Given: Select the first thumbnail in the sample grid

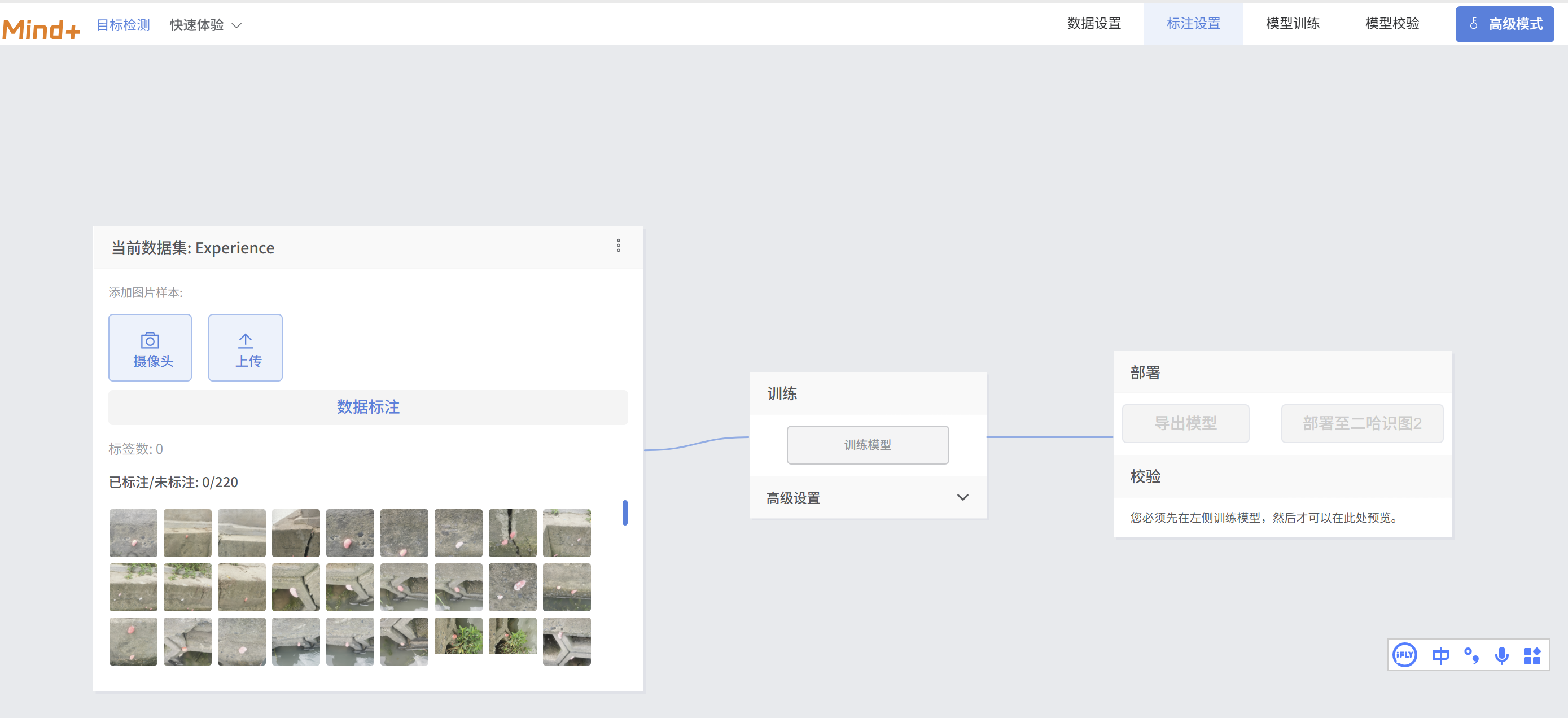Looking at the screenshot, I should 133,533.
